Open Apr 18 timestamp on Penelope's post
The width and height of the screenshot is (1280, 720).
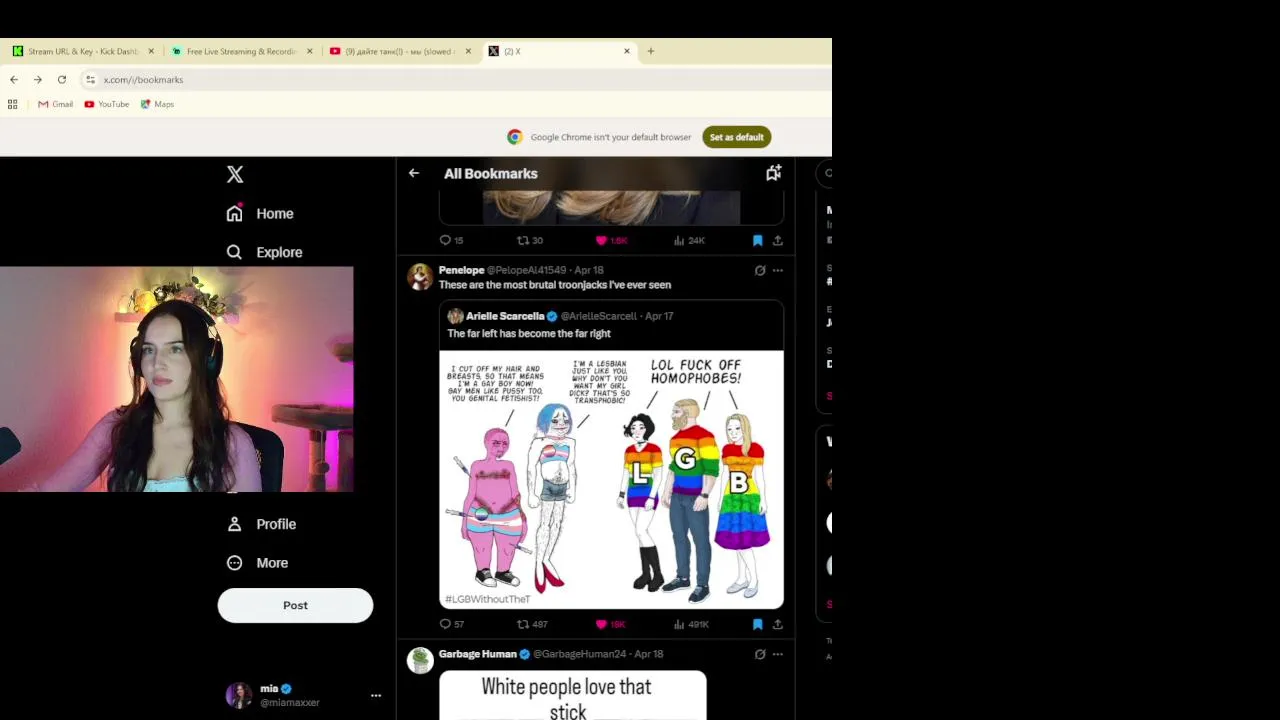(589, 270)
